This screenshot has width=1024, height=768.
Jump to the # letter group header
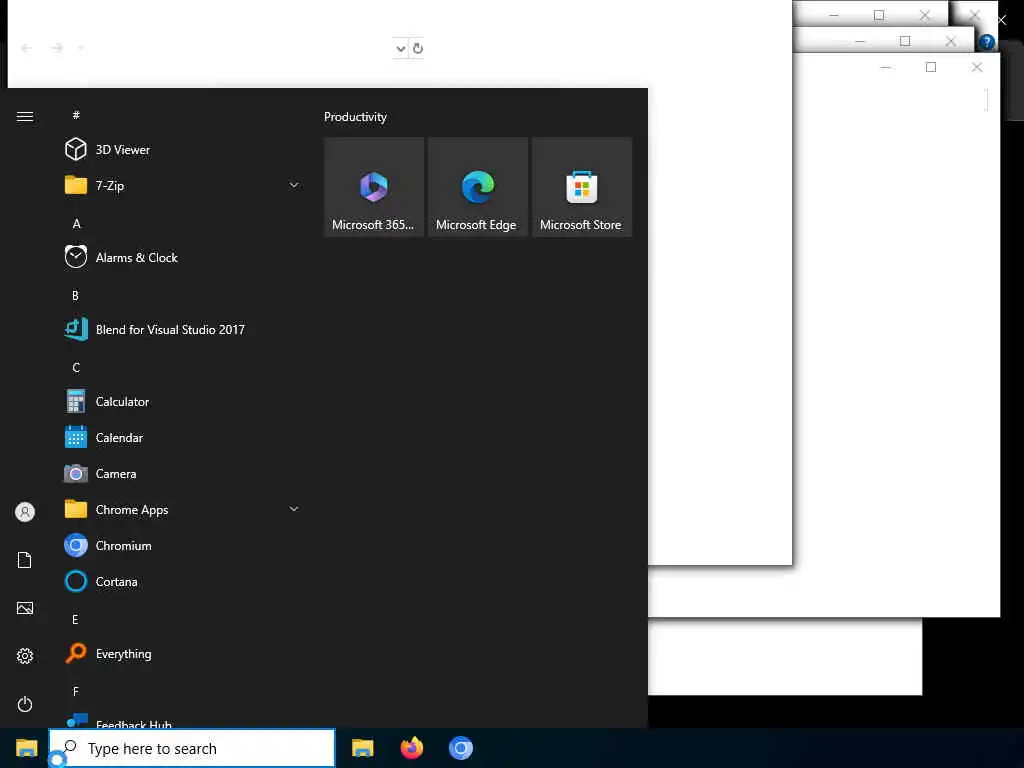click(x=76, y=115)
